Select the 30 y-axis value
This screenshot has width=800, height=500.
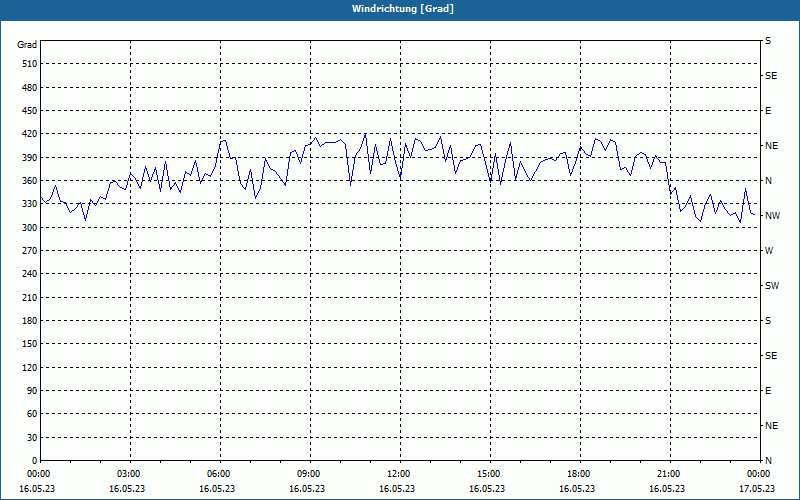32,437
